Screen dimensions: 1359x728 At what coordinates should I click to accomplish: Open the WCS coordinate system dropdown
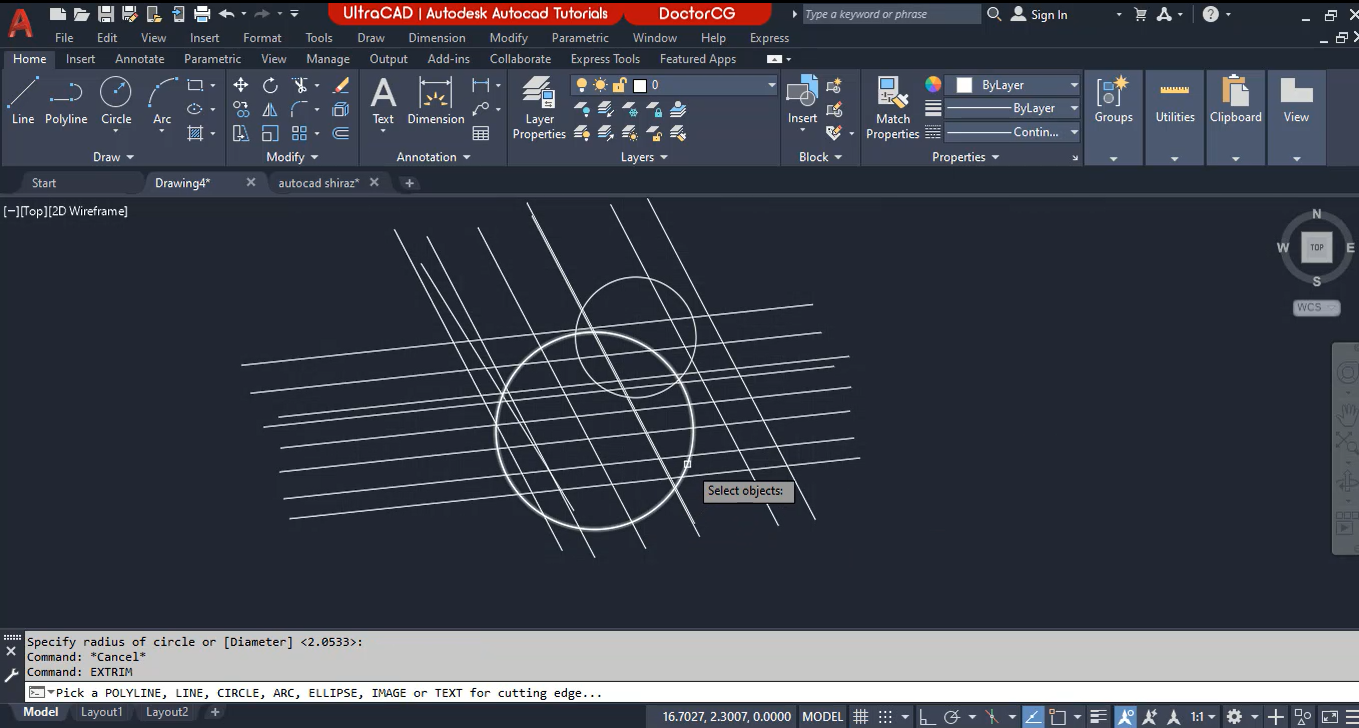tap(1316, 308)
